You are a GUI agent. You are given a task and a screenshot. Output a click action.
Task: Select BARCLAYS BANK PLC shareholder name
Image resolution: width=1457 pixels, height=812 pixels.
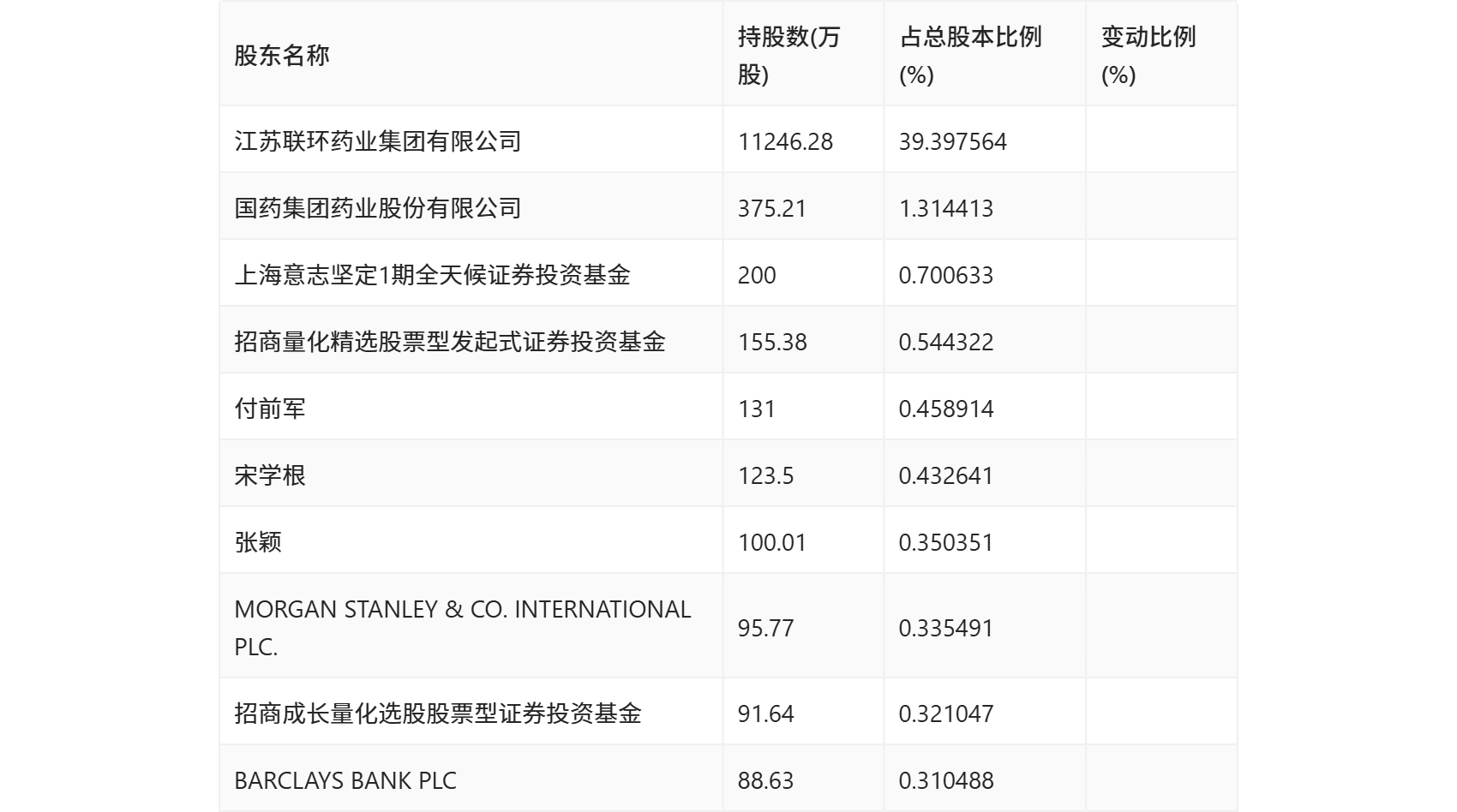point(345,780)
